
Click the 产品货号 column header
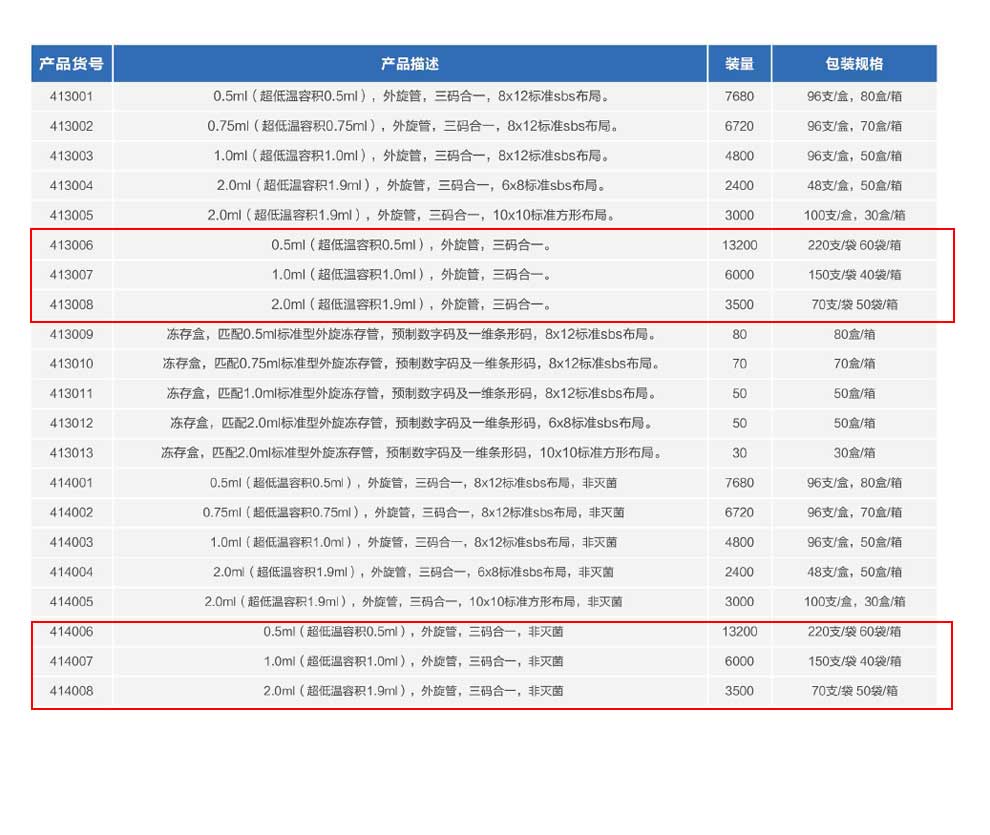coord(71,64)
